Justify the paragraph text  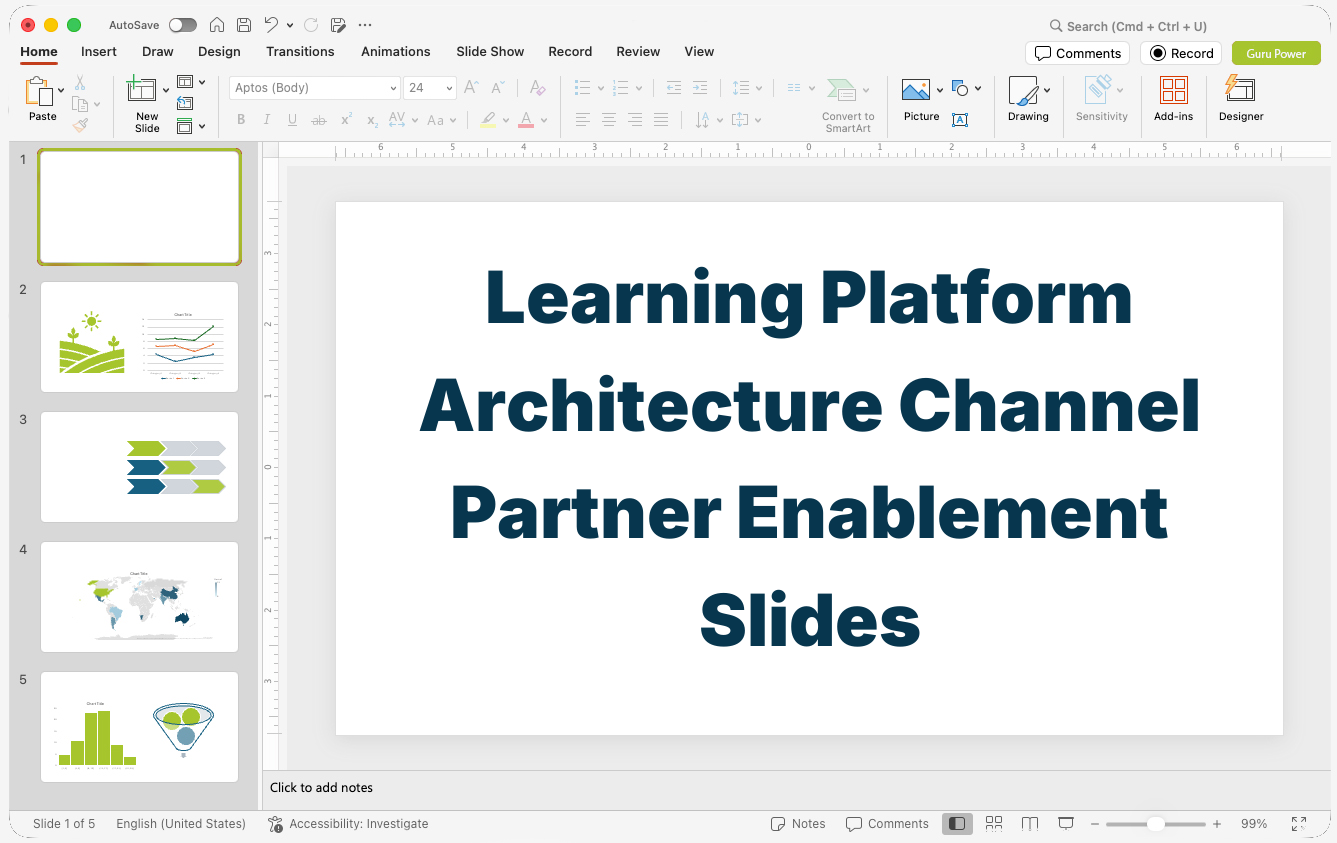[661, 120]
